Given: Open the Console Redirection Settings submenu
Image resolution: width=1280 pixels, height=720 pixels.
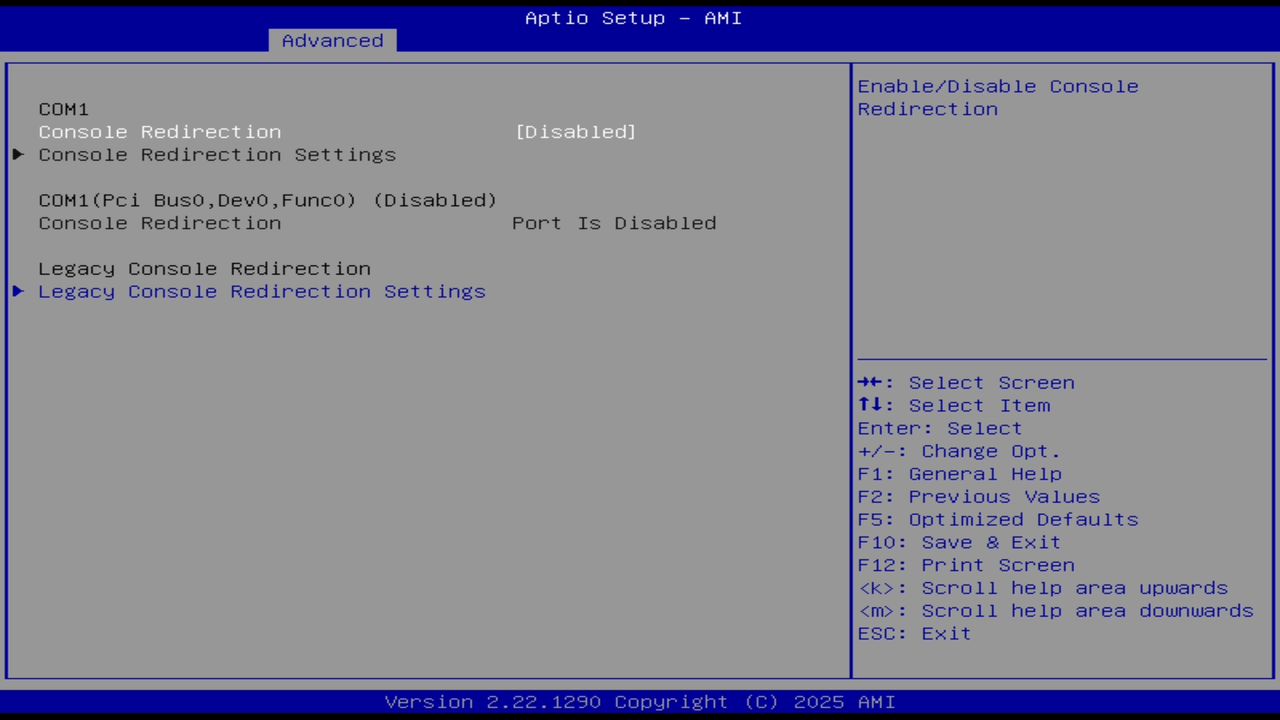Looking at the screenshot, I should pos(217,154).
